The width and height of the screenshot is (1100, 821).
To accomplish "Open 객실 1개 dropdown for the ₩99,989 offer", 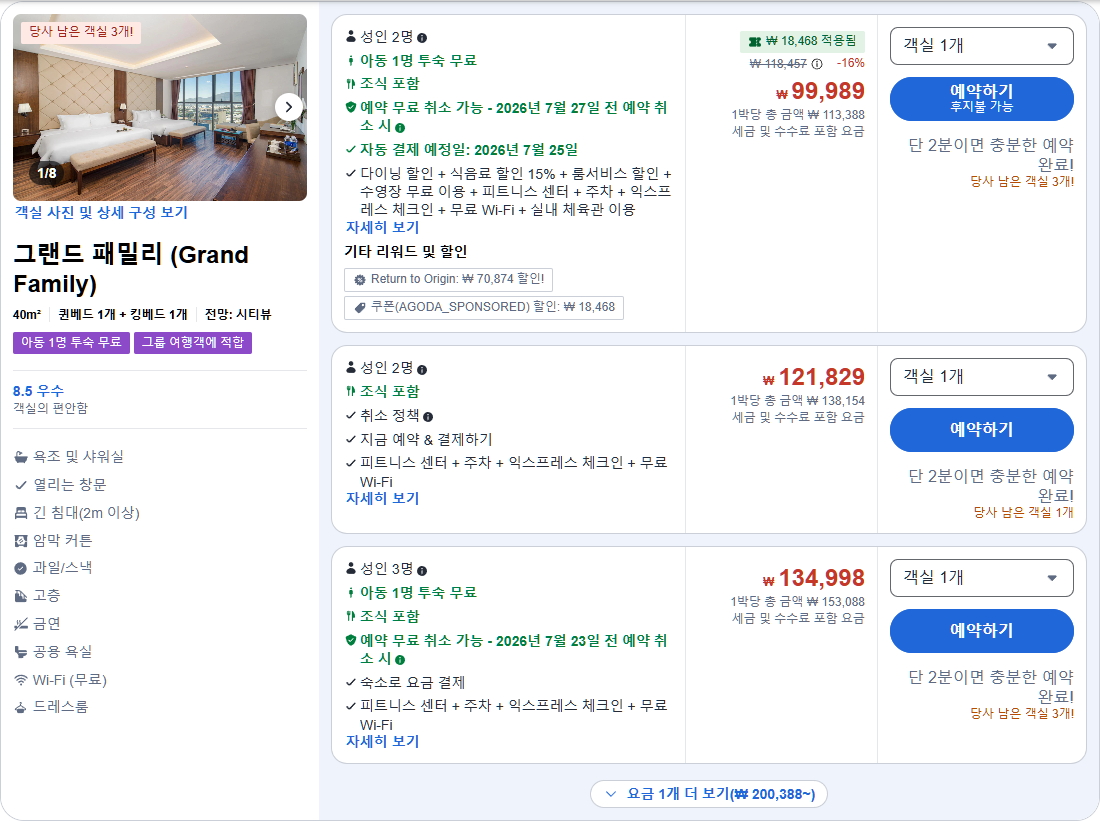I will click(981, 46).
